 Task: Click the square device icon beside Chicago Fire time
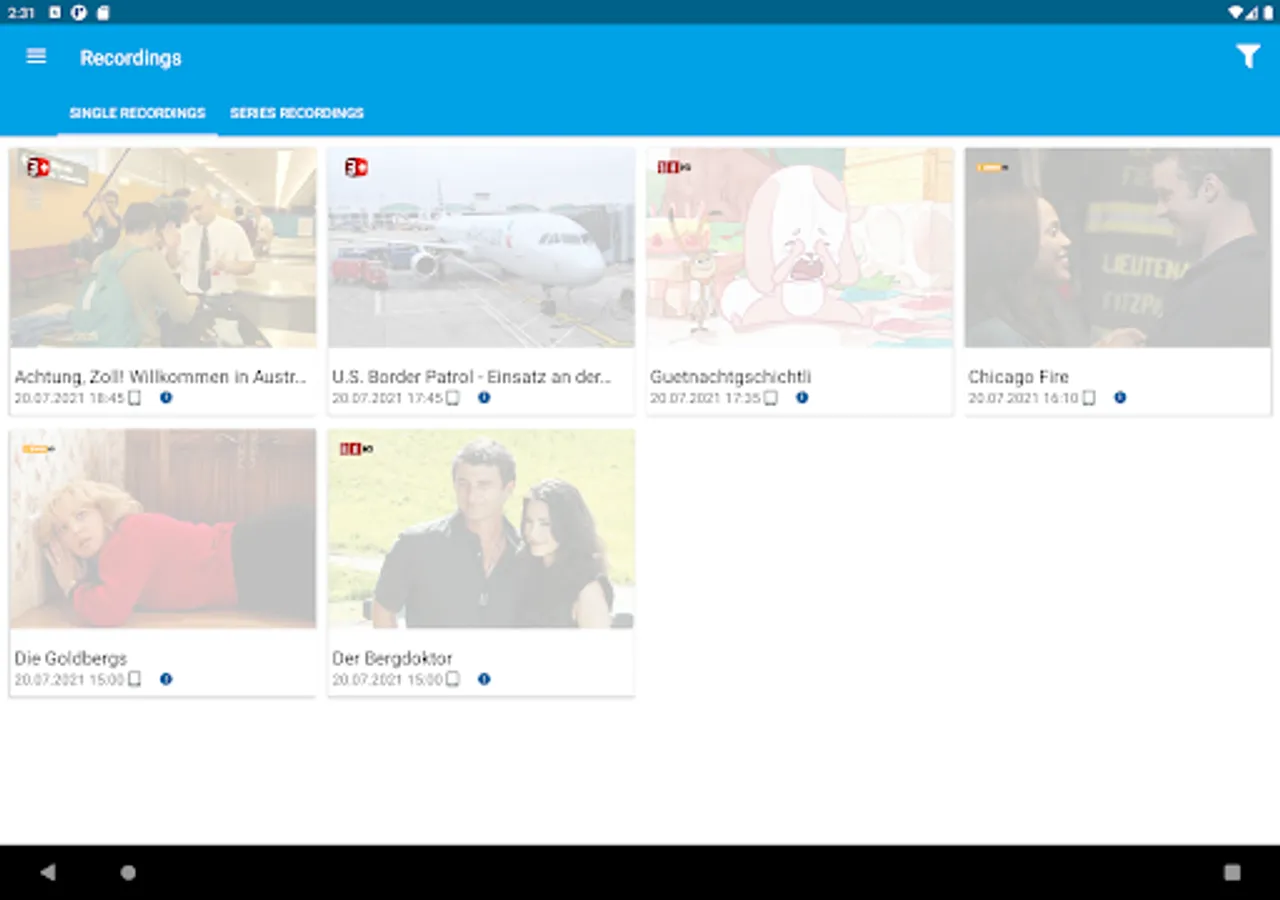pyautogui.click(x=1089, y=398)
